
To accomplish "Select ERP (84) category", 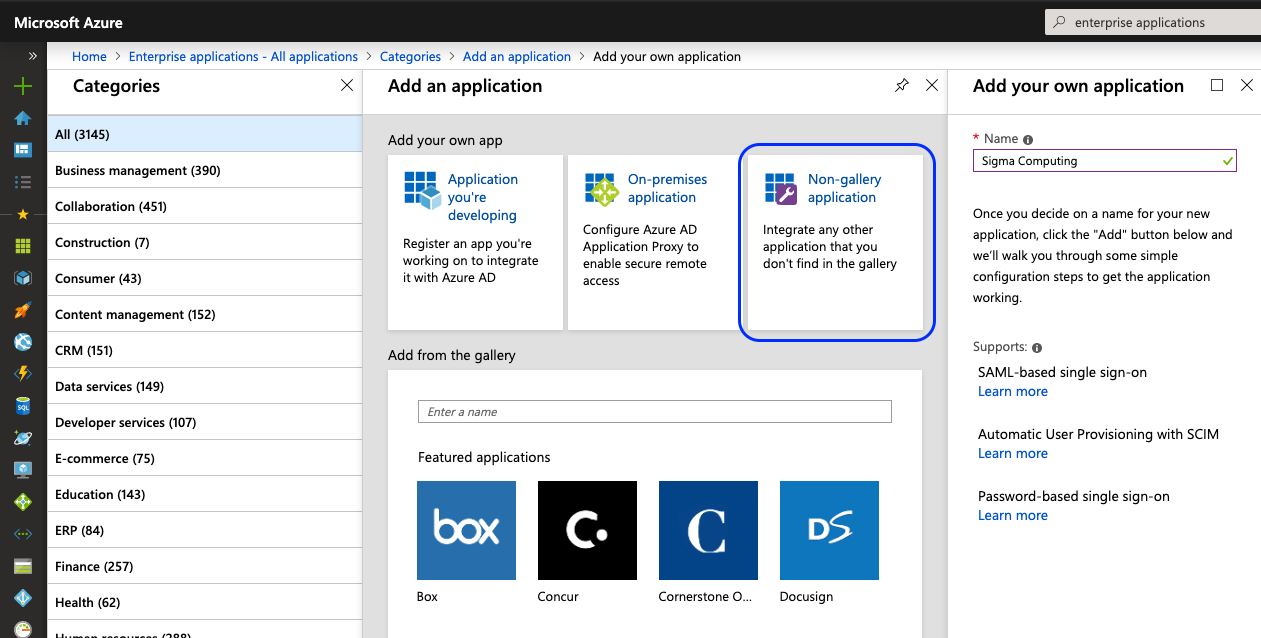I will click(204, 530).
